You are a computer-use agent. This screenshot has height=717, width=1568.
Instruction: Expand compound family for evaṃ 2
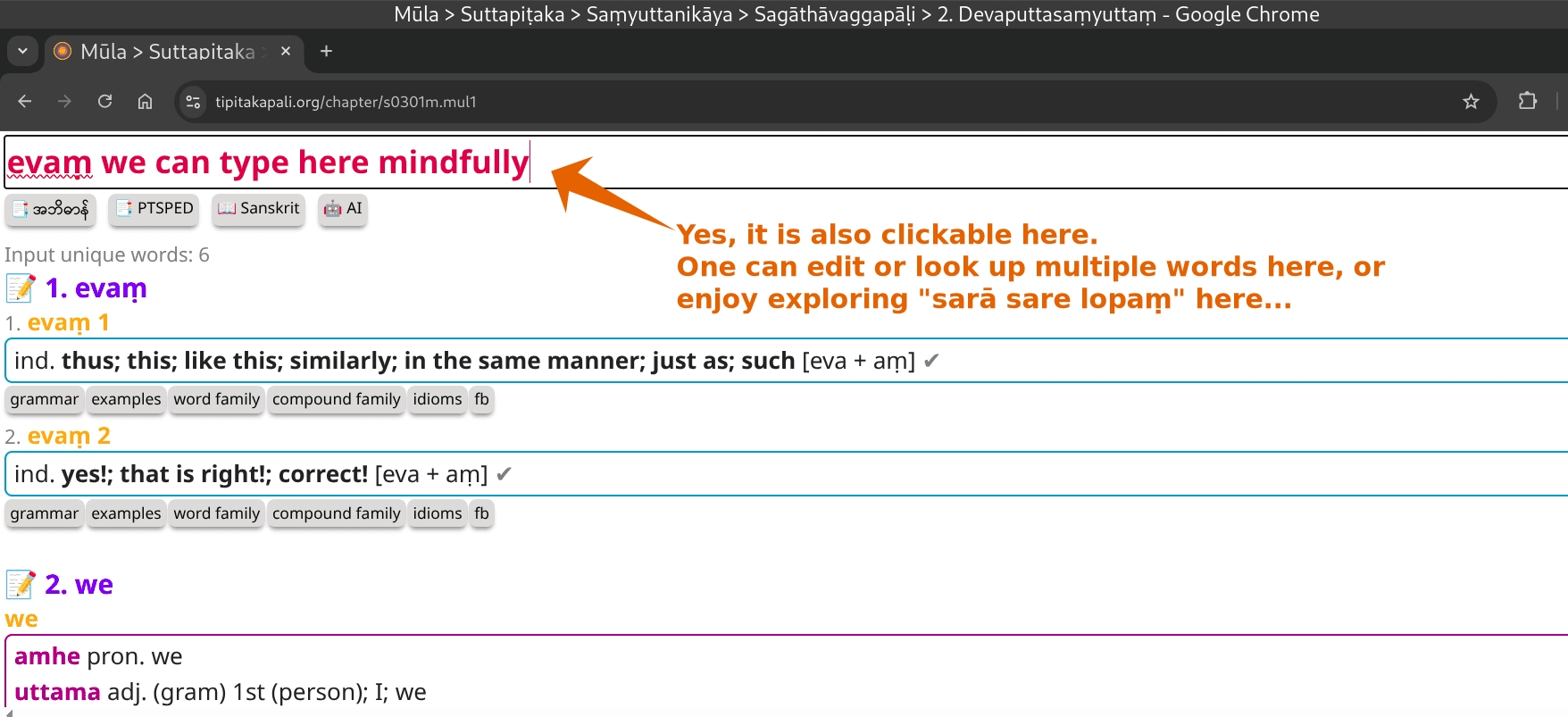coord(337,513)
